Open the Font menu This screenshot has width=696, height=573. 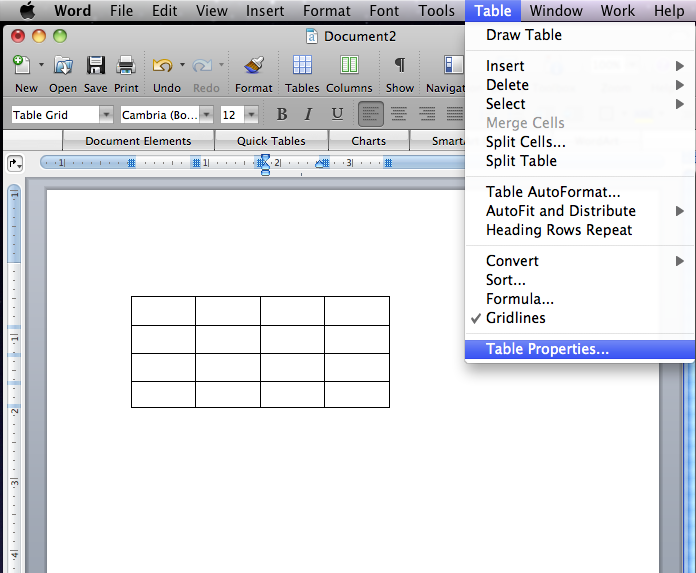point(384,11)
